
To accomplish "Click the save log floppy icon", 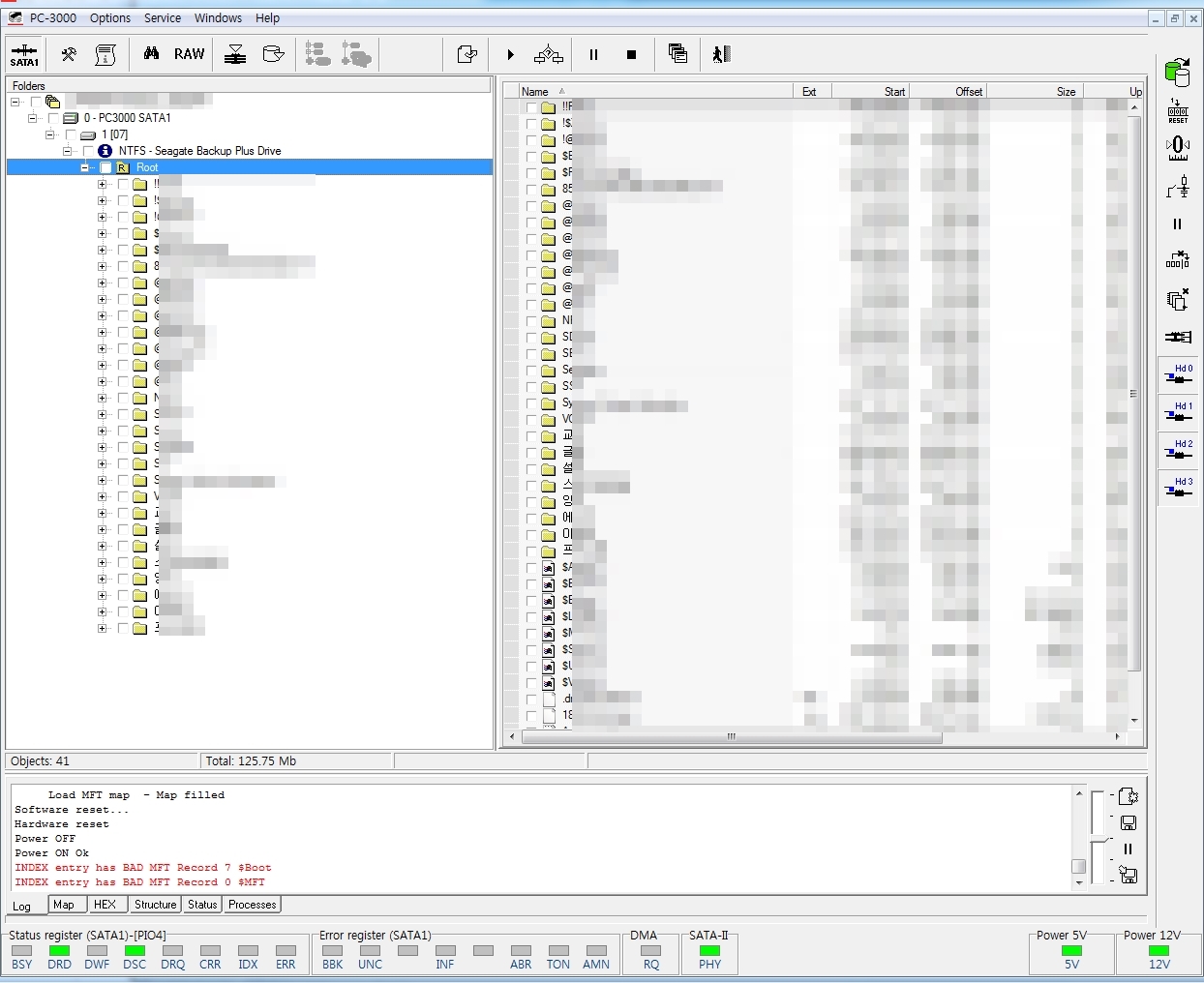I will (x=1129, y=823).
